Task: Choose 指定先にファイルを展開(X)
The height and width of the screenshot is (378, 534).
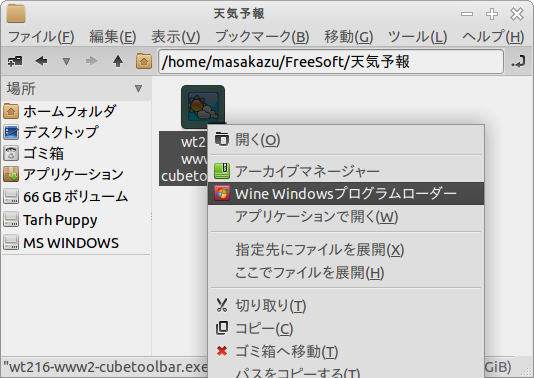Action: 346,250
